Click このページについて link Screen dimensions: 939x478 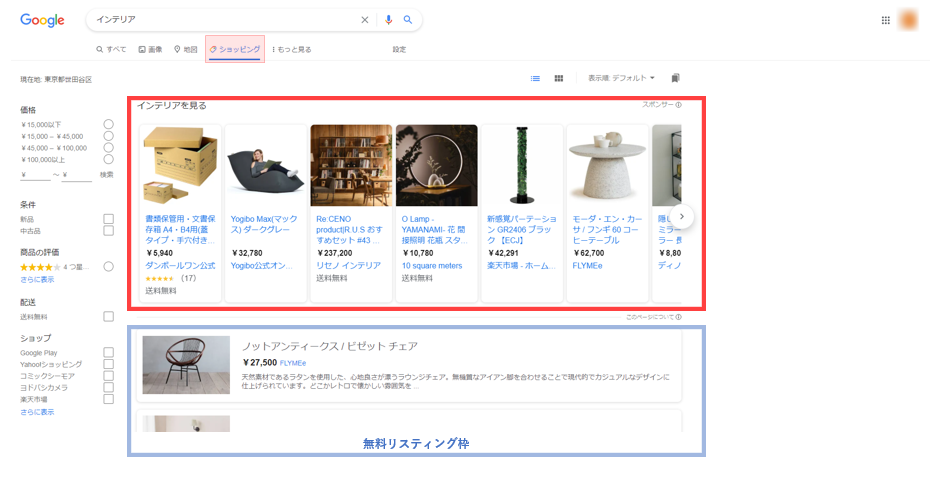tap(650, 317)
